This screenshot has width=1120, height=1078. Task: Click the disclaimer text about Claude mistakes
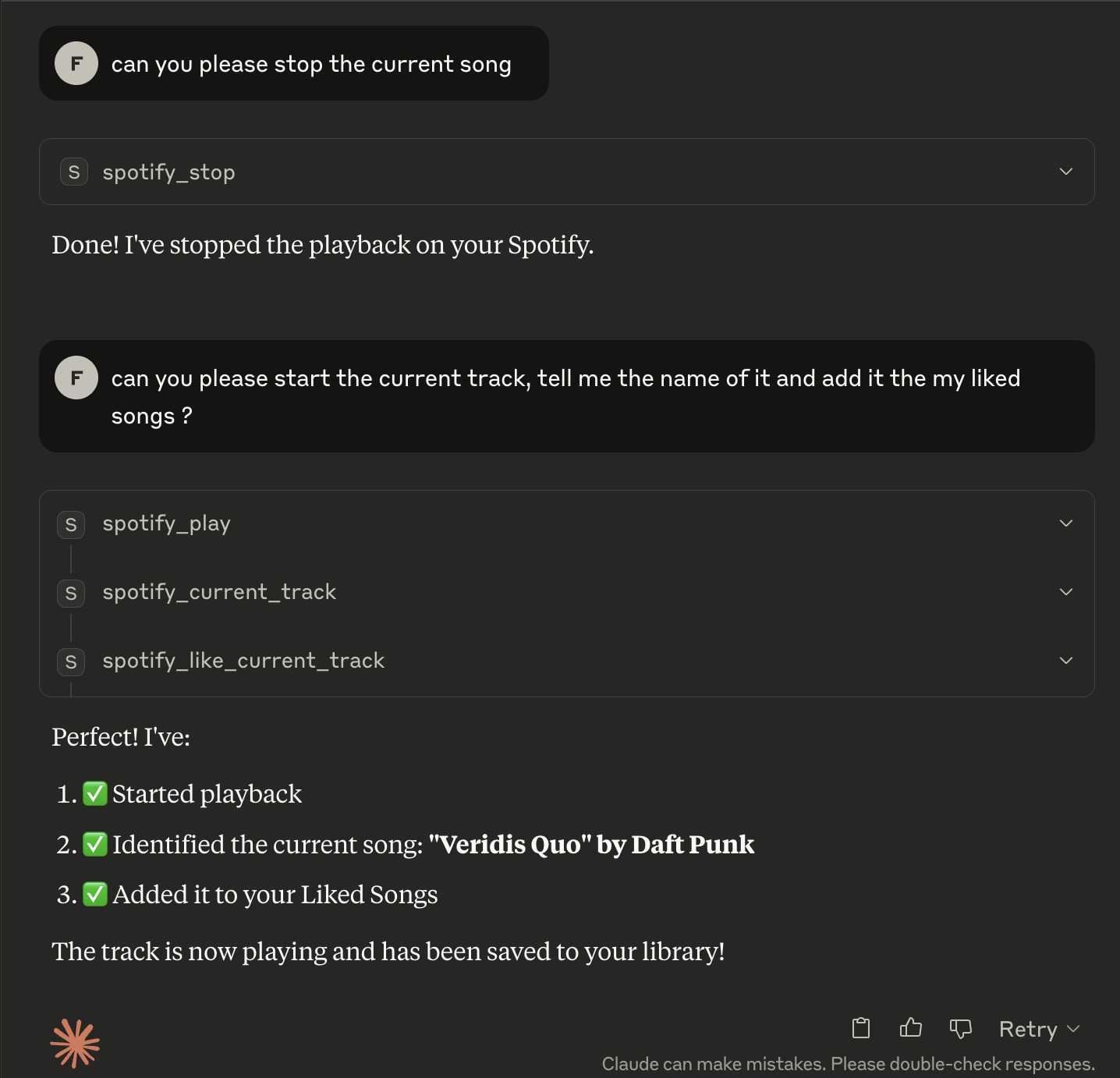click(849, 1063)
